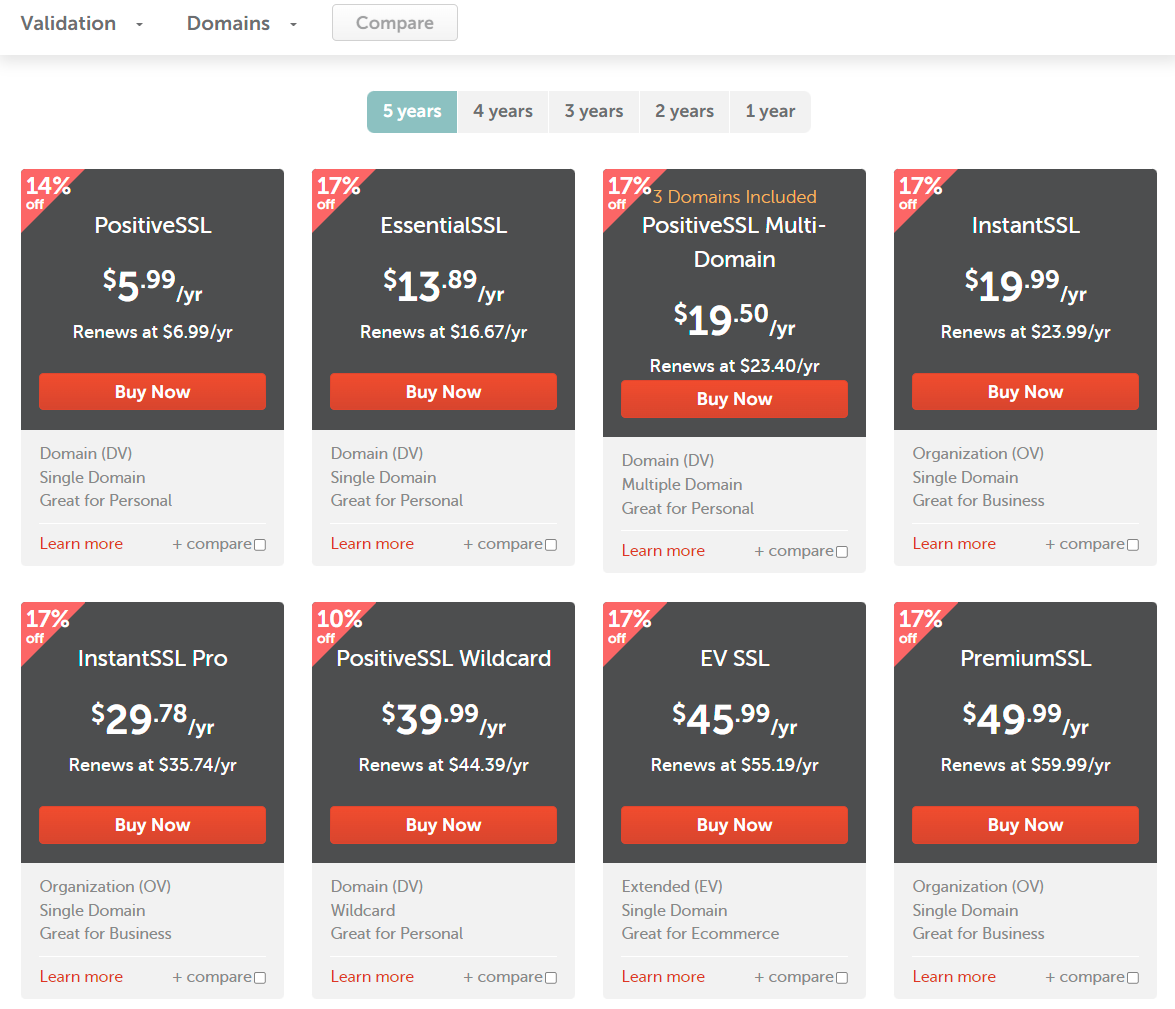This screenshot has width=1175, height=1009.
Task: Click Buy Now under PositiveSSL Multi-Domain
Action: tap(734, 399)
